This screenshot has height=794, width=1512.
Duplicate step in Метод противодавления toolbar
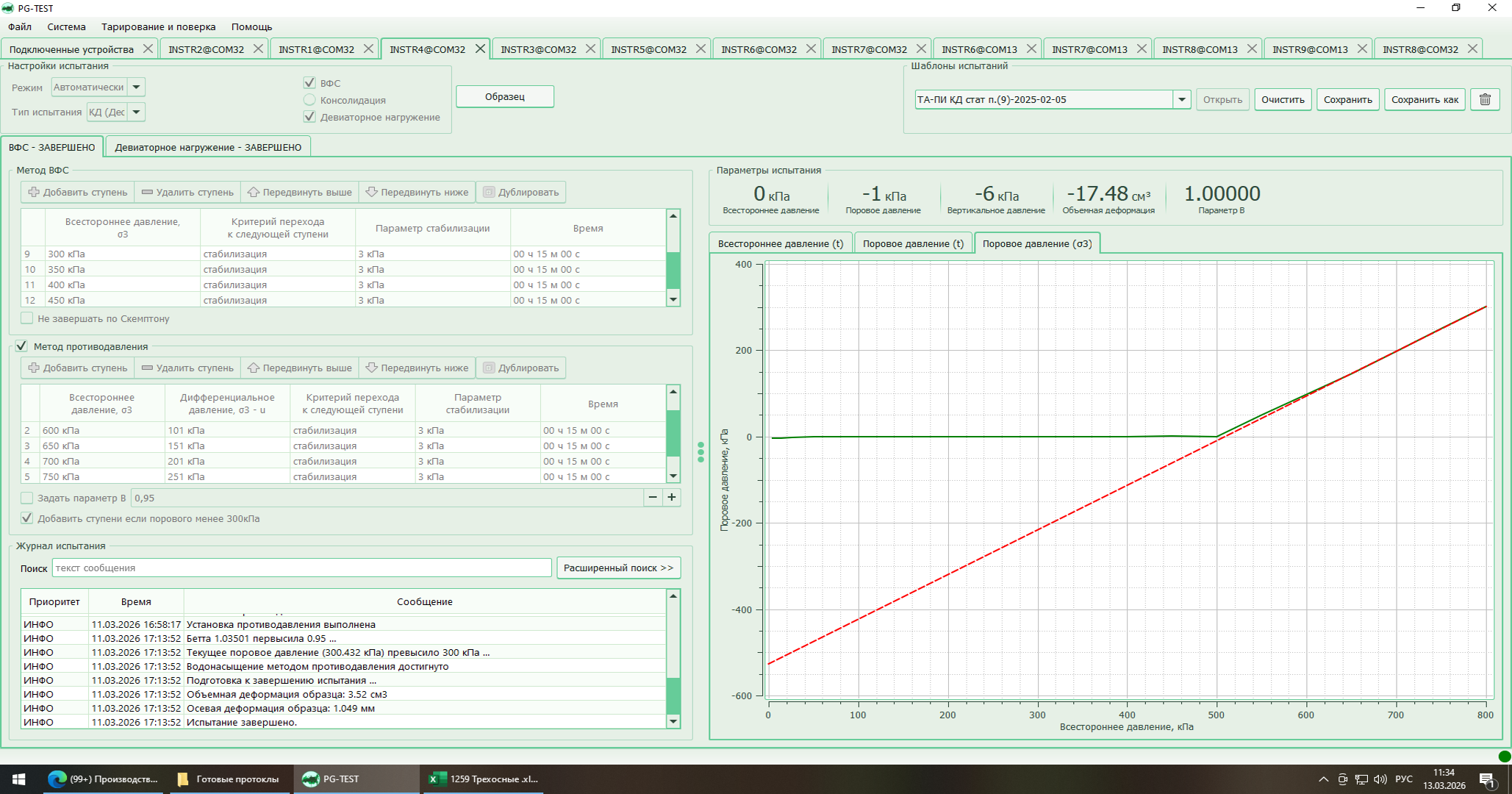pos(520,368)
